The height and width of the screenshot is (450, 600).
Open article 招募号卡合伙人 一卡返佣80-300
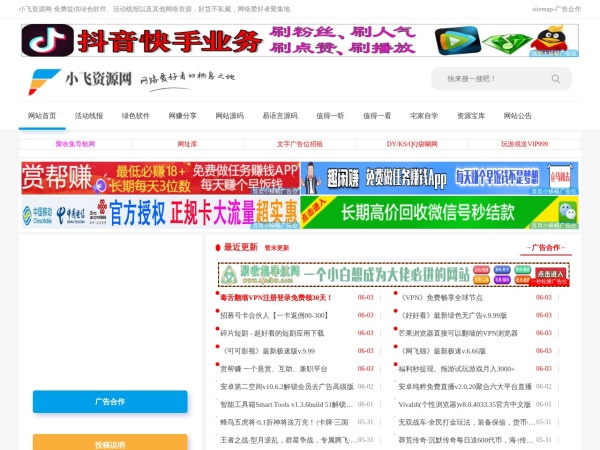[274, 315]
